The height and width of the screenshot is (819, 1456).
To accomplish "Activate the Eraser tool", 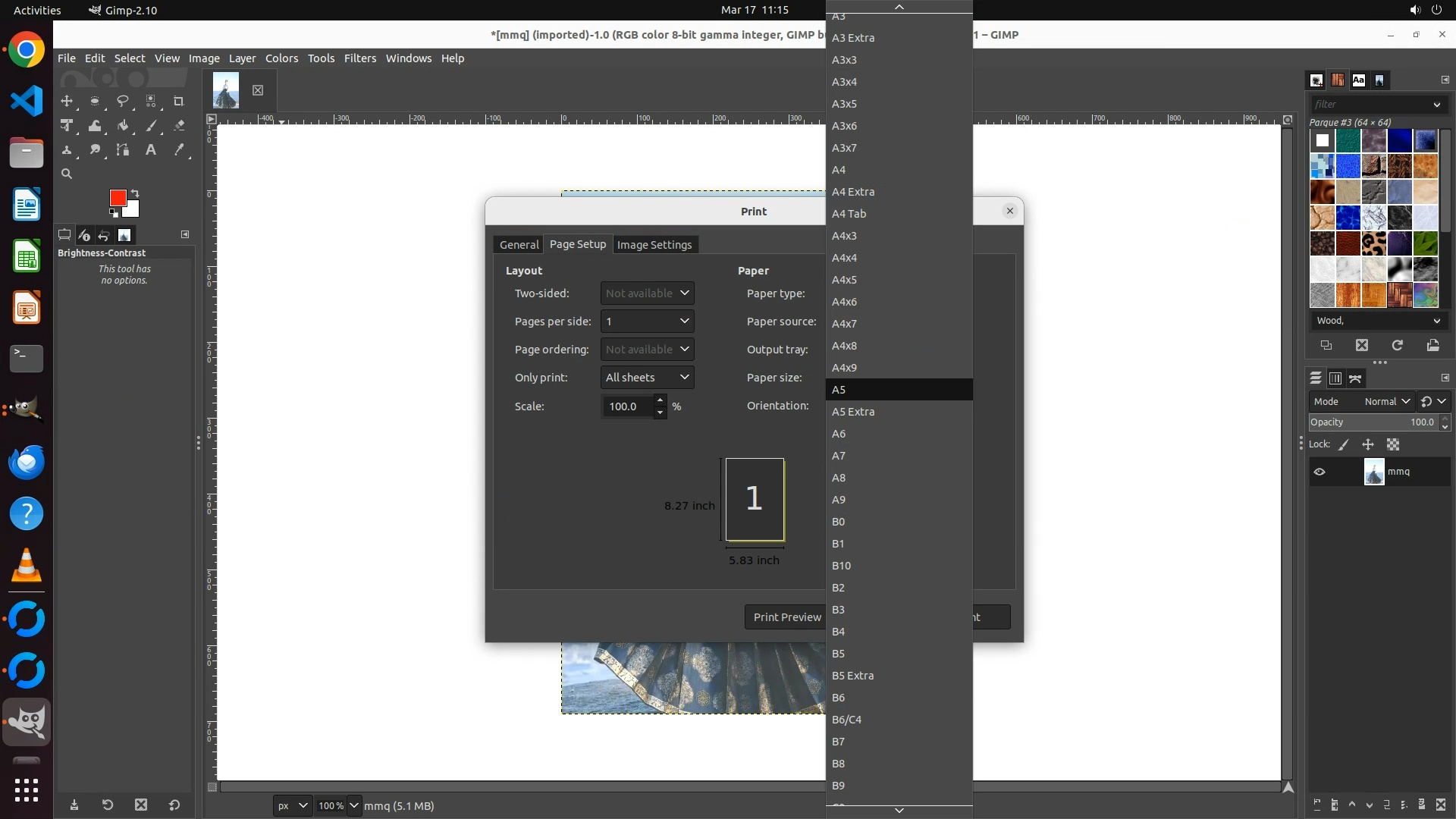I will click(179, 126).
